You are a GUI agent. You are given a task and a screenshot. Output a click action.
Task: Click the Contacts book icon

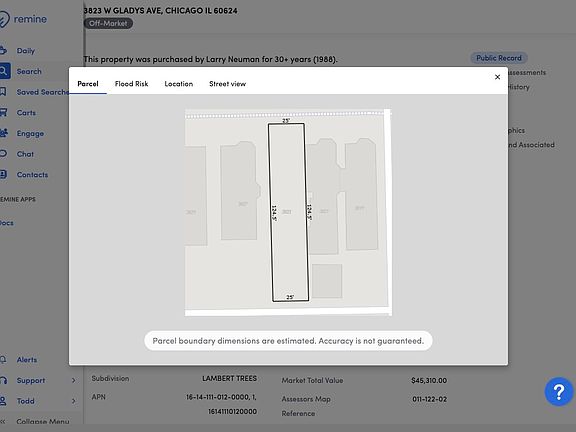[x=3, y=174]
